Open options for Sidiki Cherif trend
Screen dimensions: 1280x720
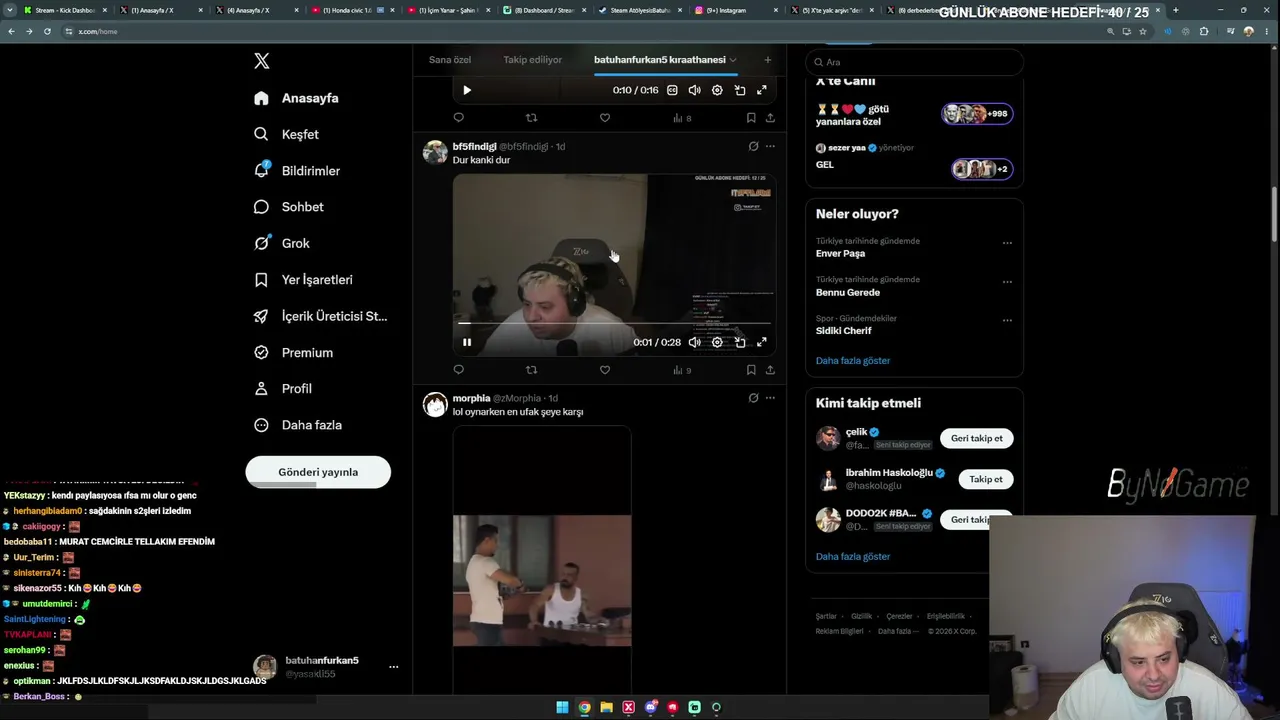1007,321
